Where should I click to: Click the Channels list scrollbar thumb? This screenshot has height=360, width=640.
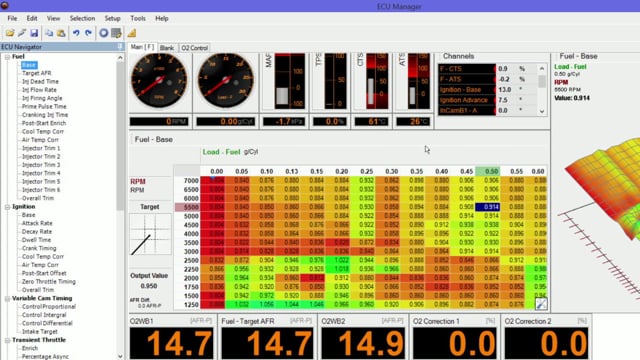point(542,81)
